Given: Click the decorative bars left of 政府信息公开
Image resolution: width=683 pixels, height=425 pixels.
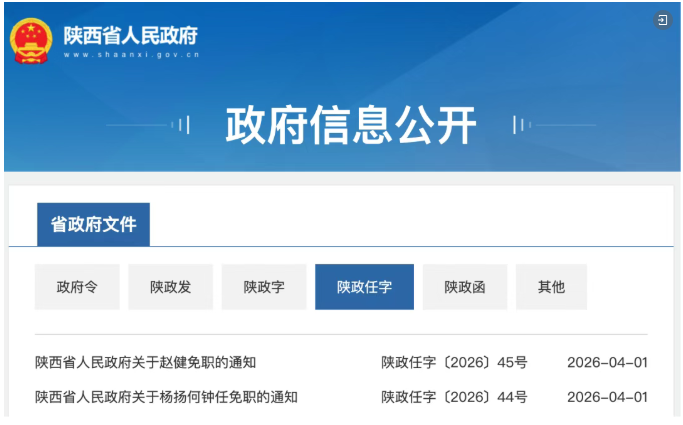Looking at the screenshot, I should tap(181, 125).
